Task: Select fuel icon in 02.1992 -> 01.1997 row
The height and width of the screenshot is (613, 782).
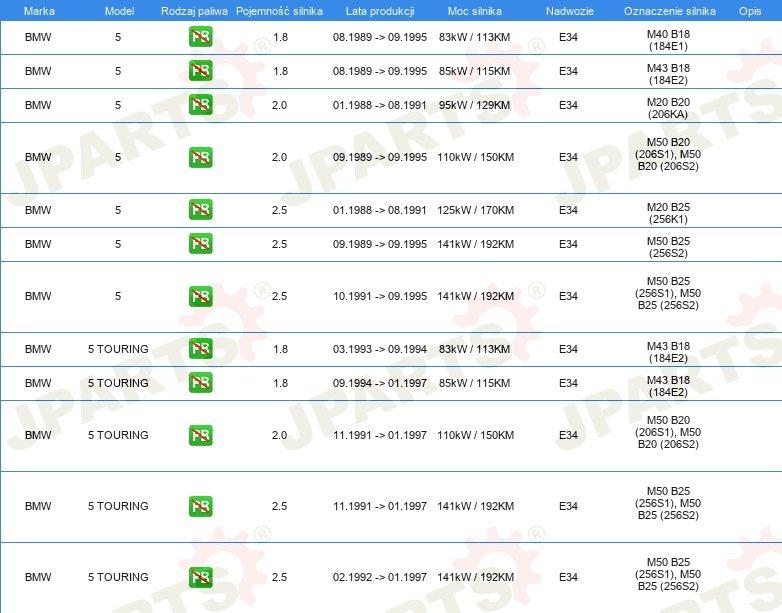Action: (200, 577)
